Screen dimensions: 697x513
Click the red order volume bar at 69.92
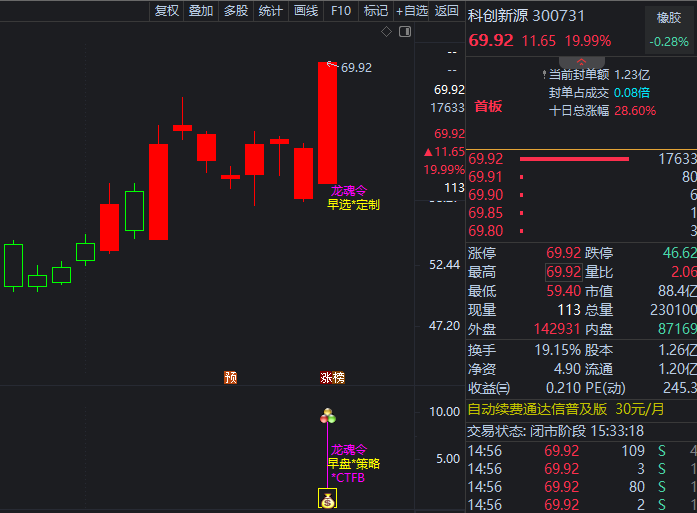pyautogui.click(x=575, y=159)
